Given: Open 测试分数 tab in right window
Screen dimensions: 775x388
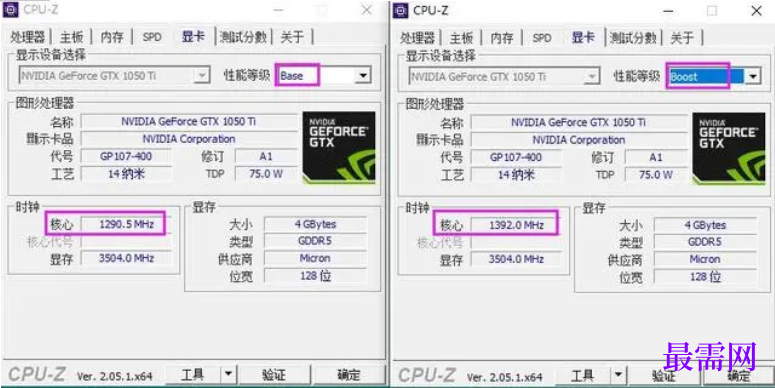Looking at the screenshot, I should (633, 38).
